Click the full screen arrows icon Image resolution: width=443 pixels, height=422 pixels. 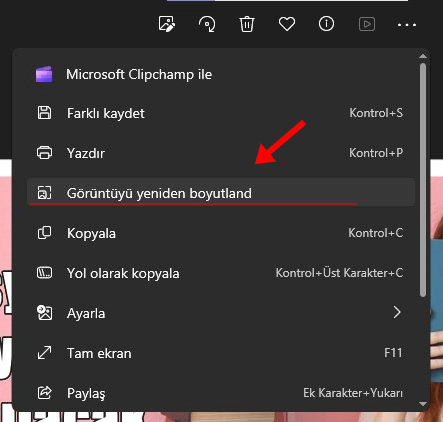click(x=44, y=353)
